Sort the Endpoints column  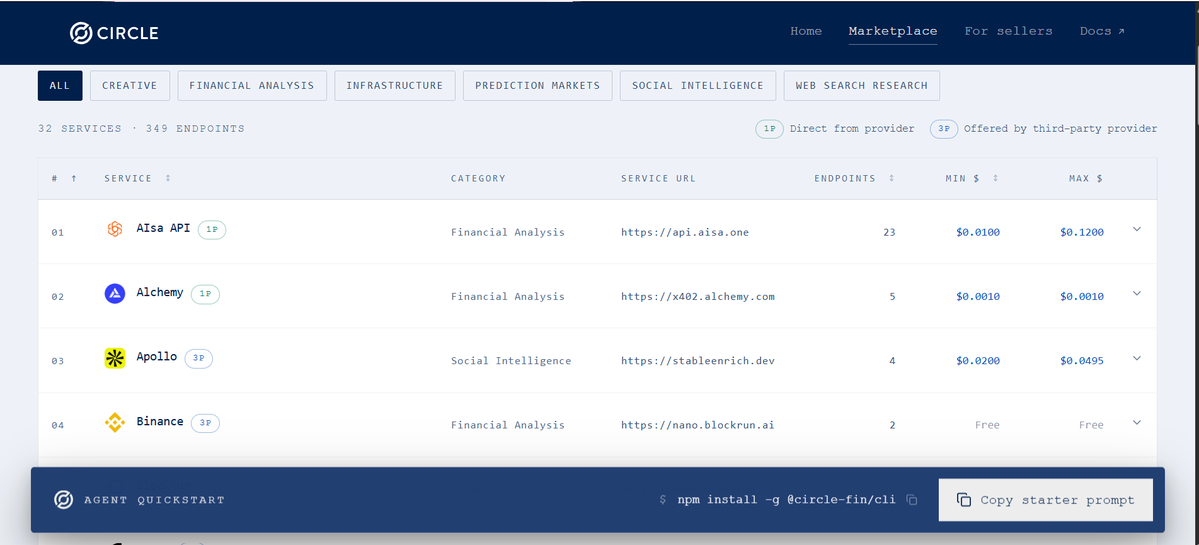pyautogui.click(x=892, y=178)
